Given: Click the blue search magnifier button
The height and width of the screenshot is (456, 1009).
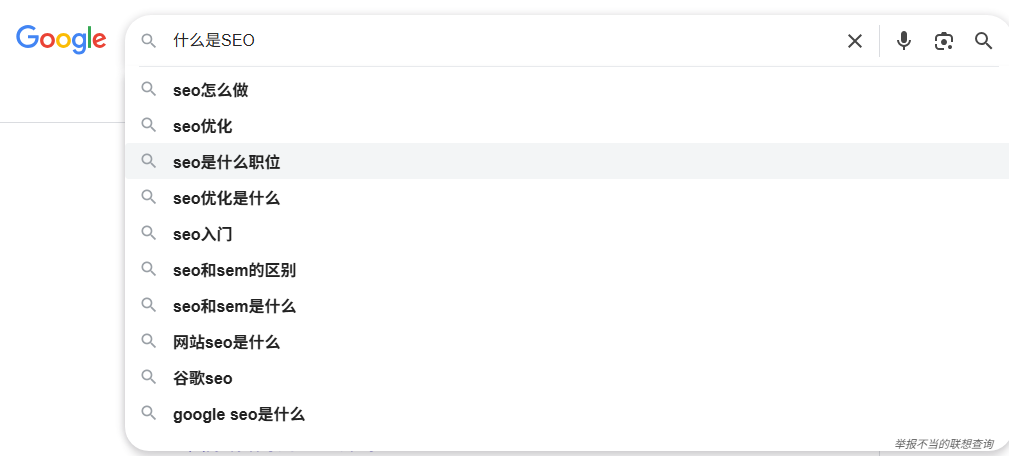Looking at the screenshot, I should (983, 41).
